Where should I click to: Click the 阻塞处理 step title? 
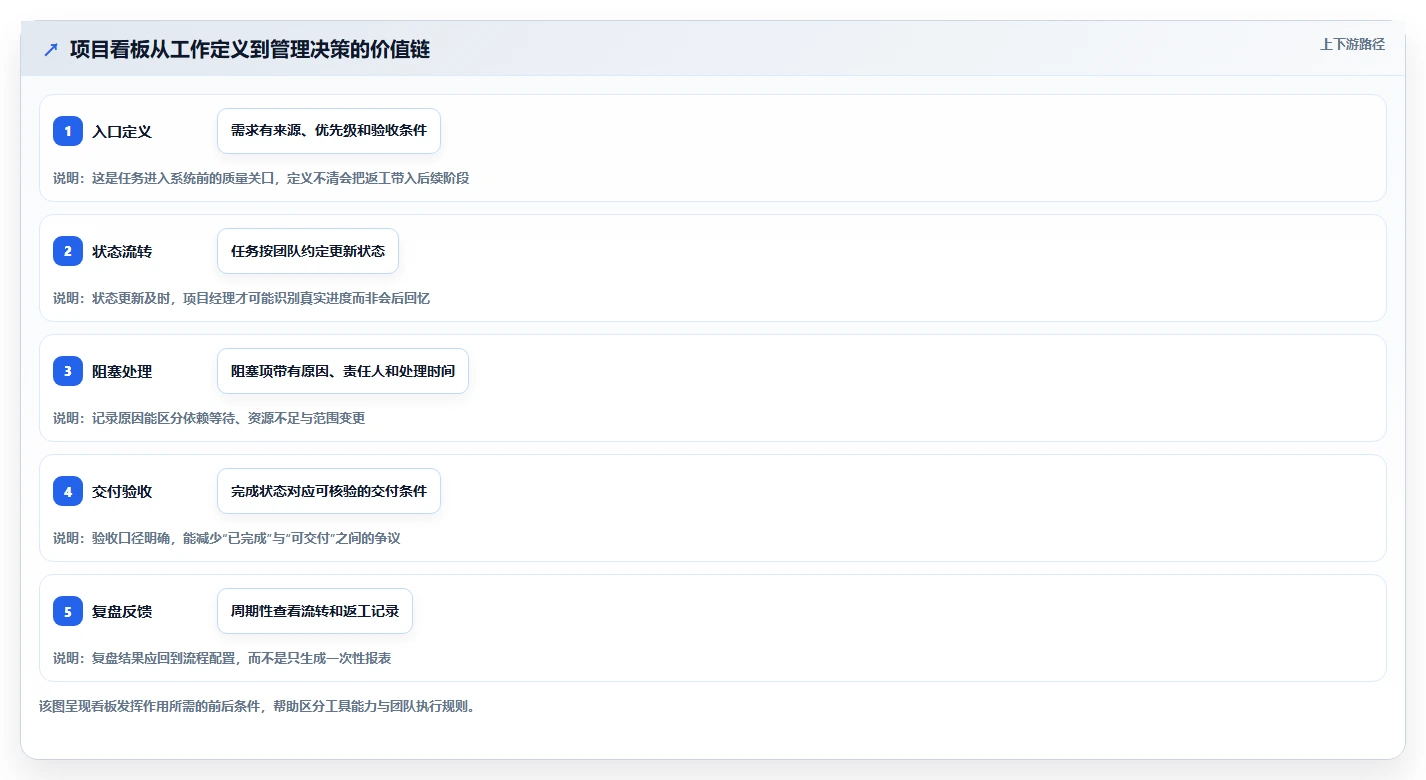[x=122, y=372]
